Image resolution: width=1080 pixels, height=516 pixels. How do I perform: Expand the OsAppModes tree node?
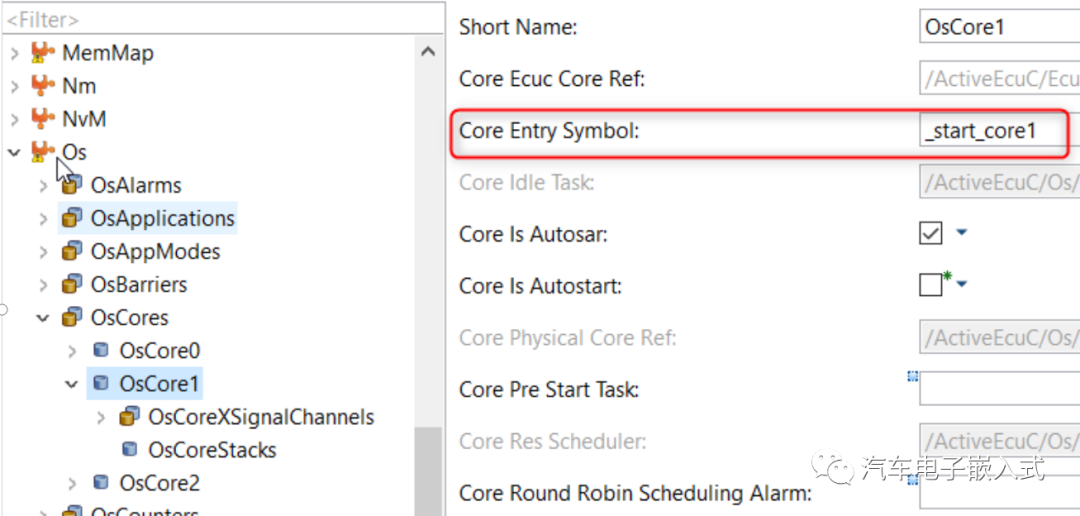pyautogui.click(x=43, y=251)
